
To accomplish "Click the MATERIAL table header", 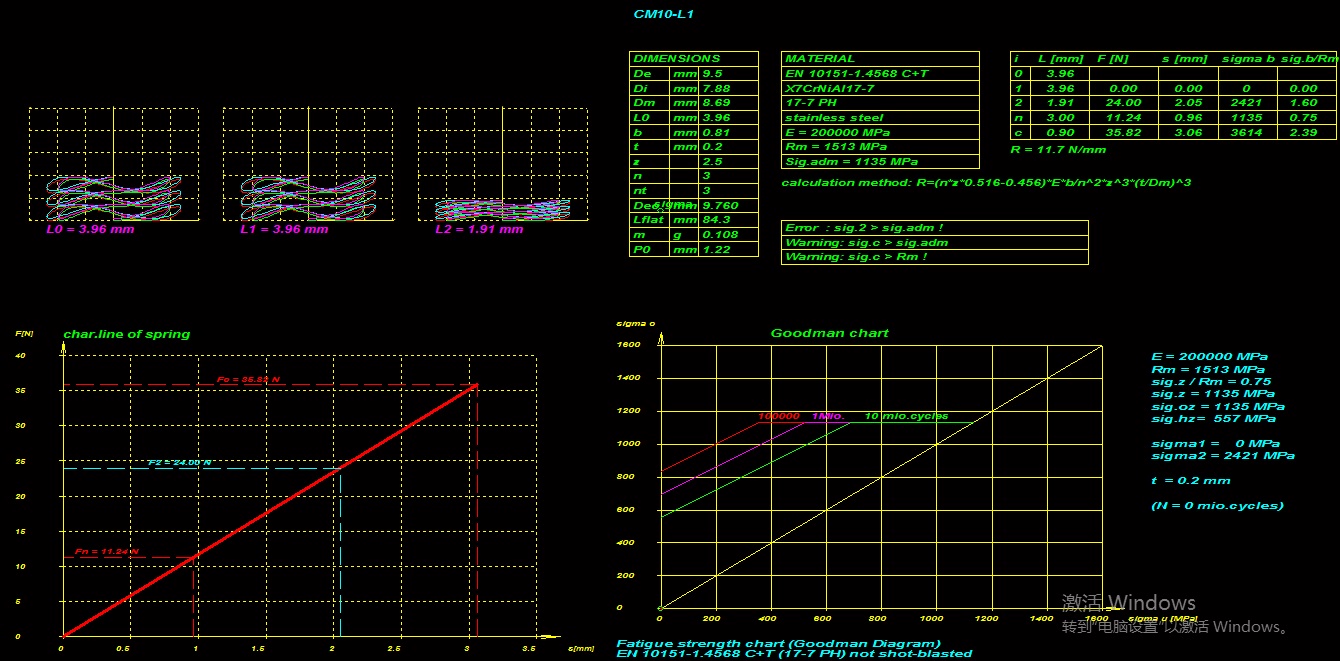I will click(x=820, y=59).
